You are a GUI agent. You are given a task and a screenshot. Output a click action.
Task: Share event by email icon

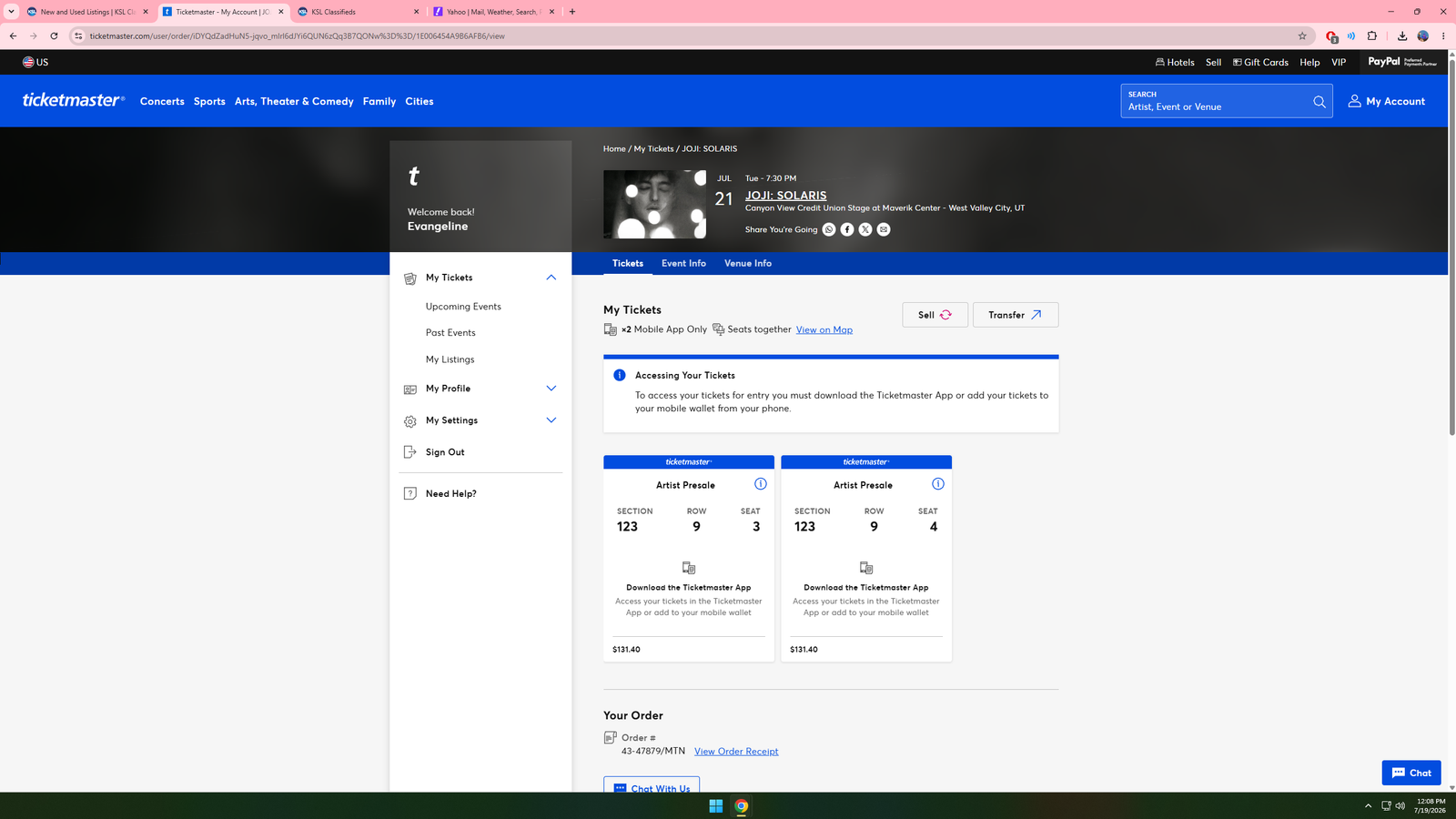coord(884,229)
